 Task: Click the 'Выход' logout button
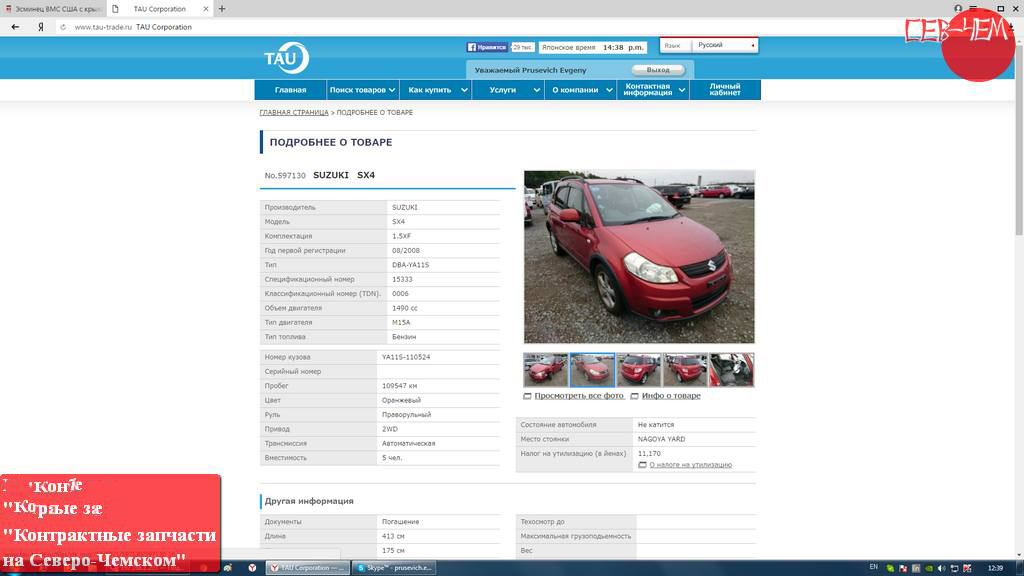coord(658,70)
